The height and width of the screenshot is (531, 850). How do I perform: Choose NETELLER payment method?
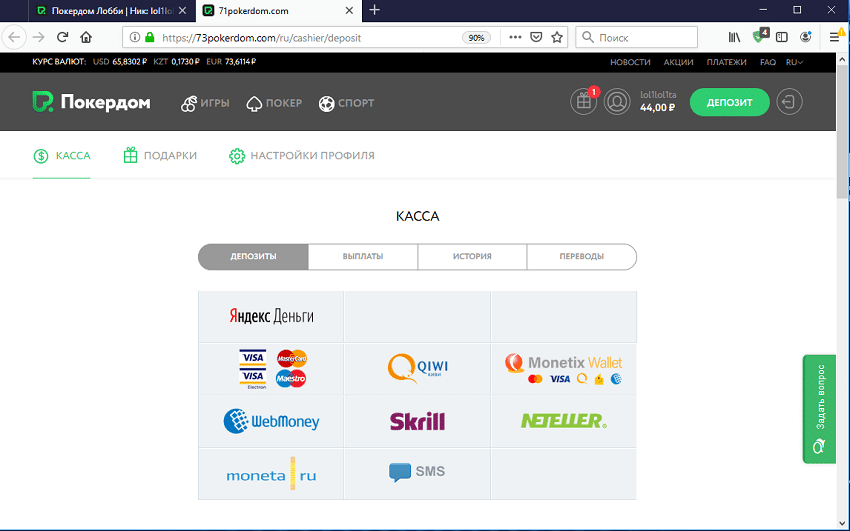[x=564, y=421]
